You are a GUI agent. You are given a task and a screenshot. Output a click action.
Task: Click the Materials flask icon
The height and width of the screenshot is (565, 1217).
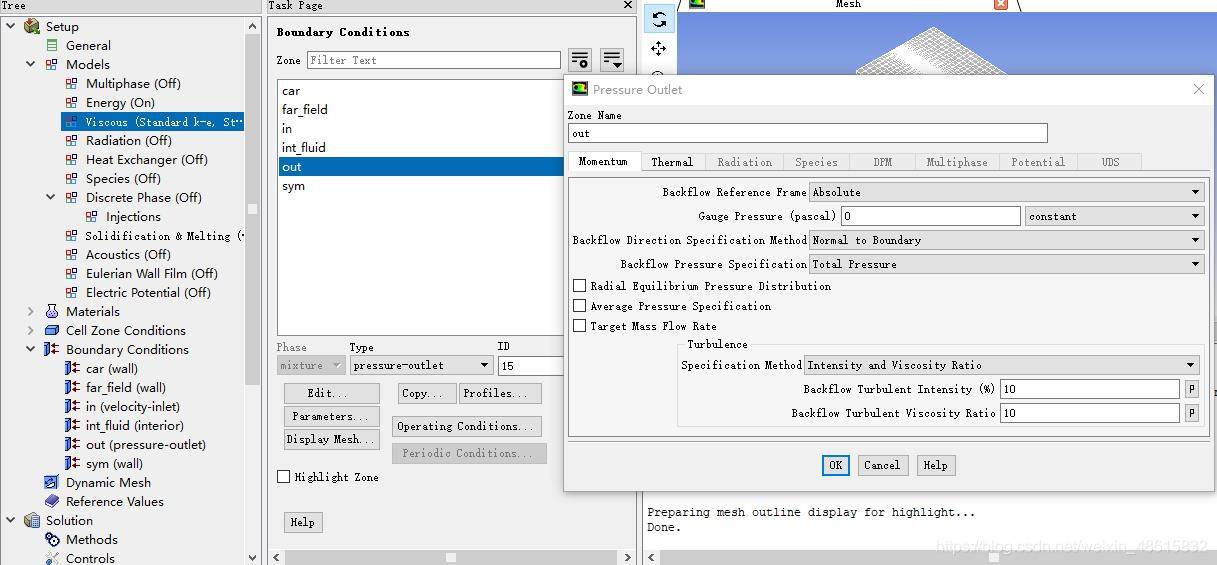(x=52, y=311)
